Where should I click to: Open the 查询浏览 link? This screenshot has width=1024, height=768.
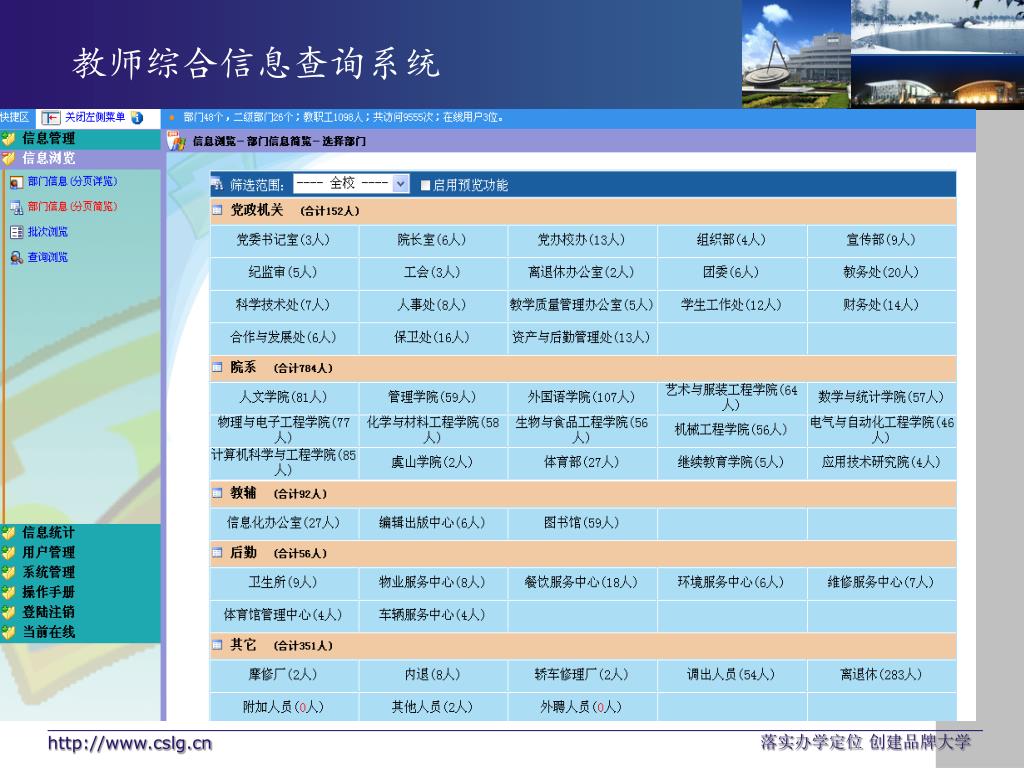pyautogui.click(x=48, y=257)
